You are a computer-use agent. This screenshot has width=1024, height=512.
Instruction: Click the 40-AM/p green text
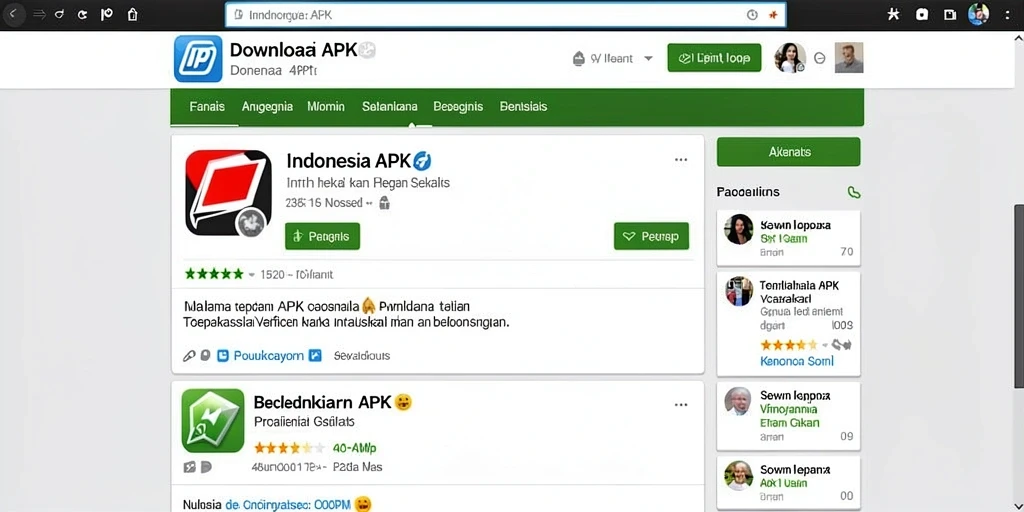[x=355, y=449]
